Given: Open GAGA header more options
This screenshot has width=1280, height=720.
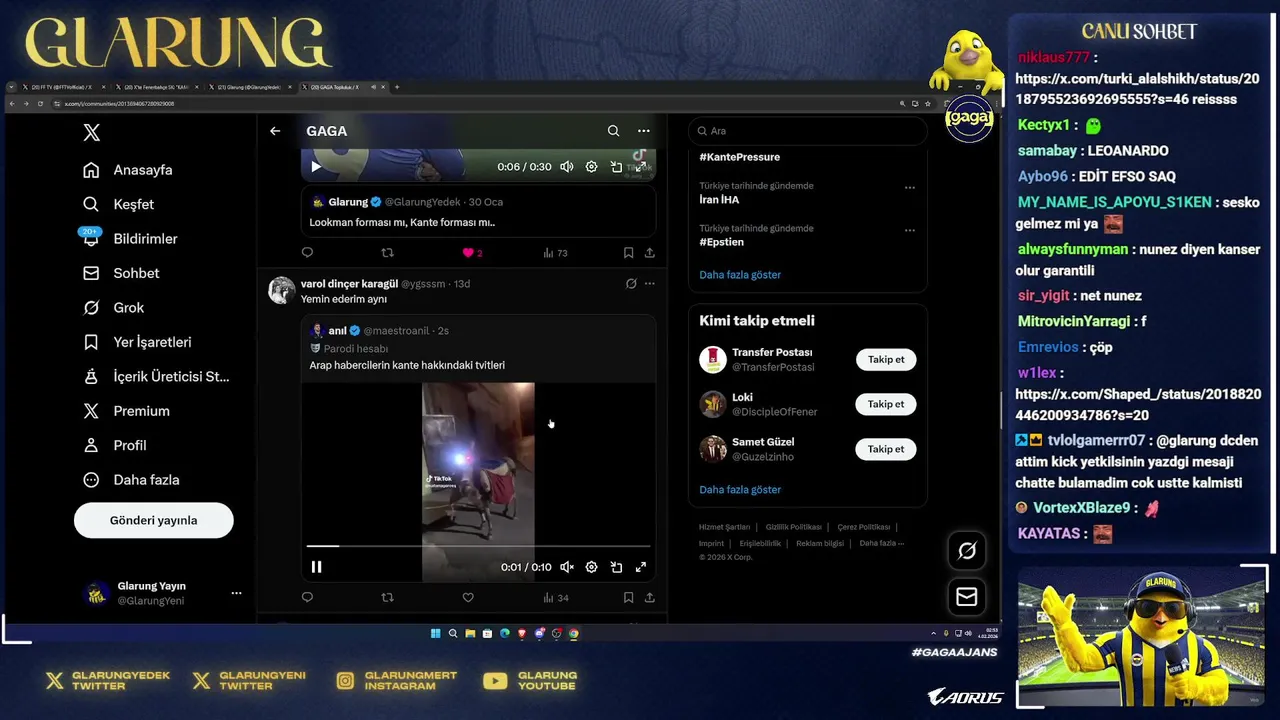Looking at the screenshot, I should [643, 131].
